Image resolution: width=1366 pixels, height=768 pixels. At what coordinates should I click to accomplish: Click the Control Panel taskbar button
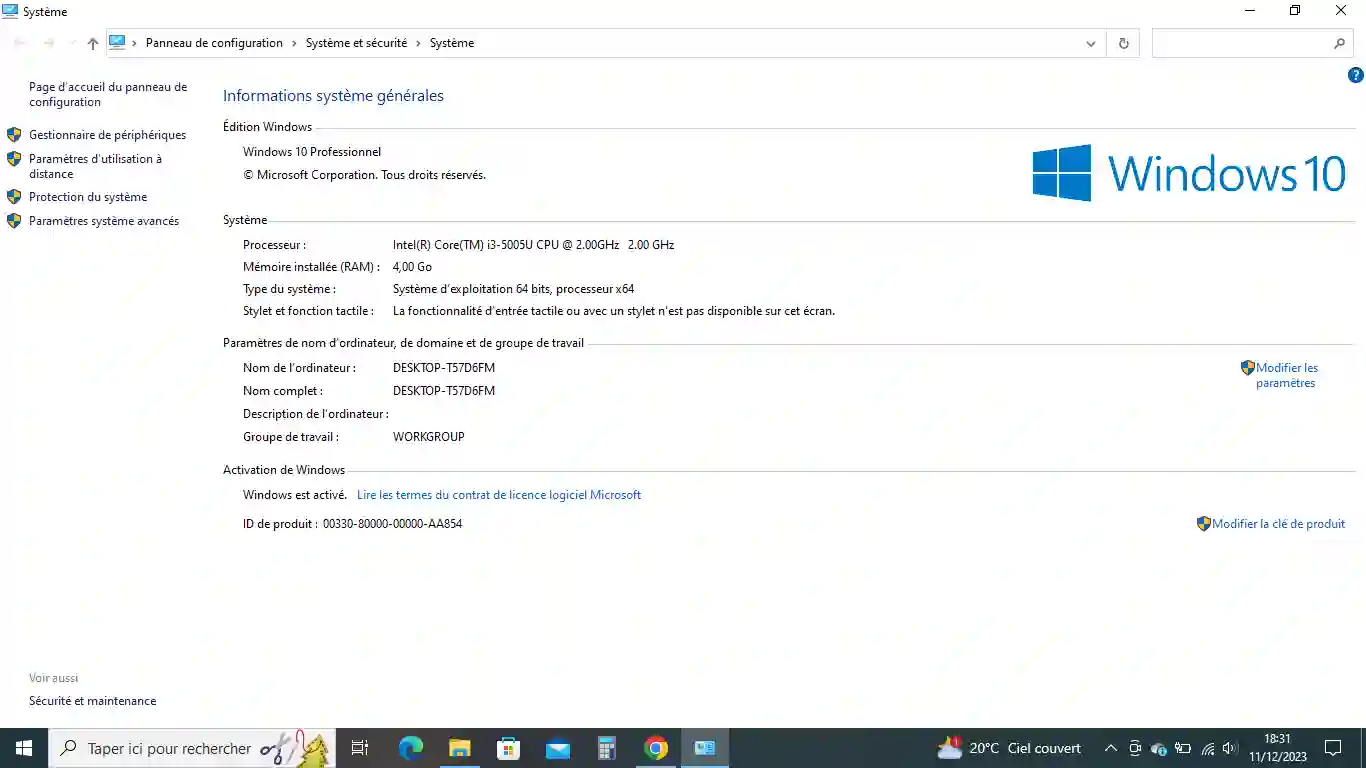(x=705, y=748)
